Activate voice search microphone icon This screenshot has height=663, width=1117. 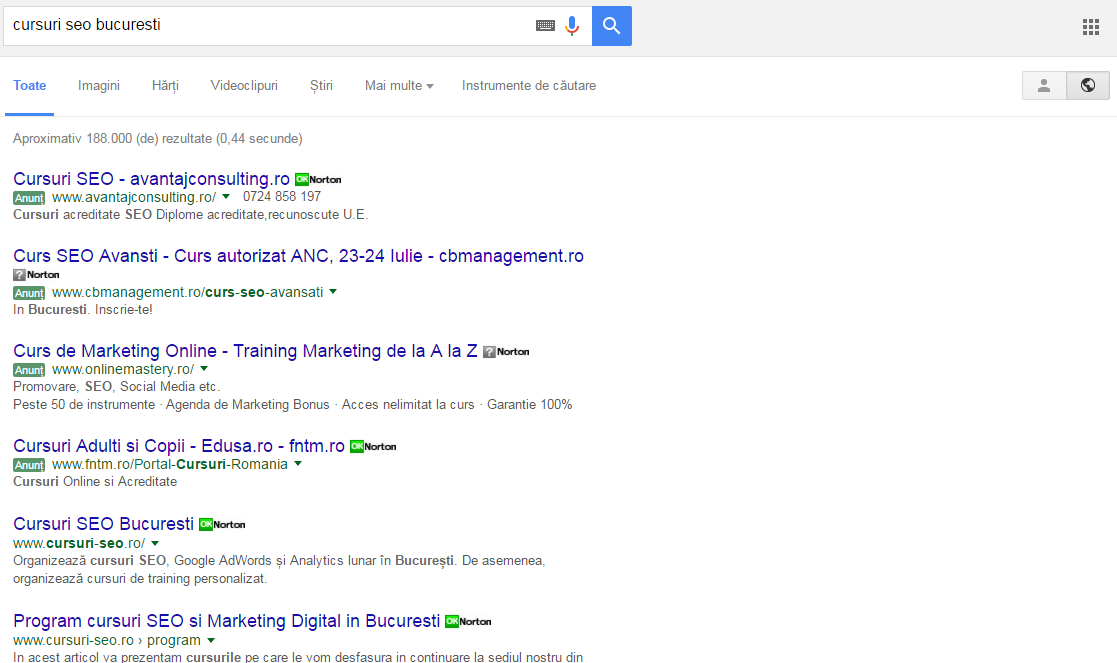pyautogui.click(x=571, y=26)
